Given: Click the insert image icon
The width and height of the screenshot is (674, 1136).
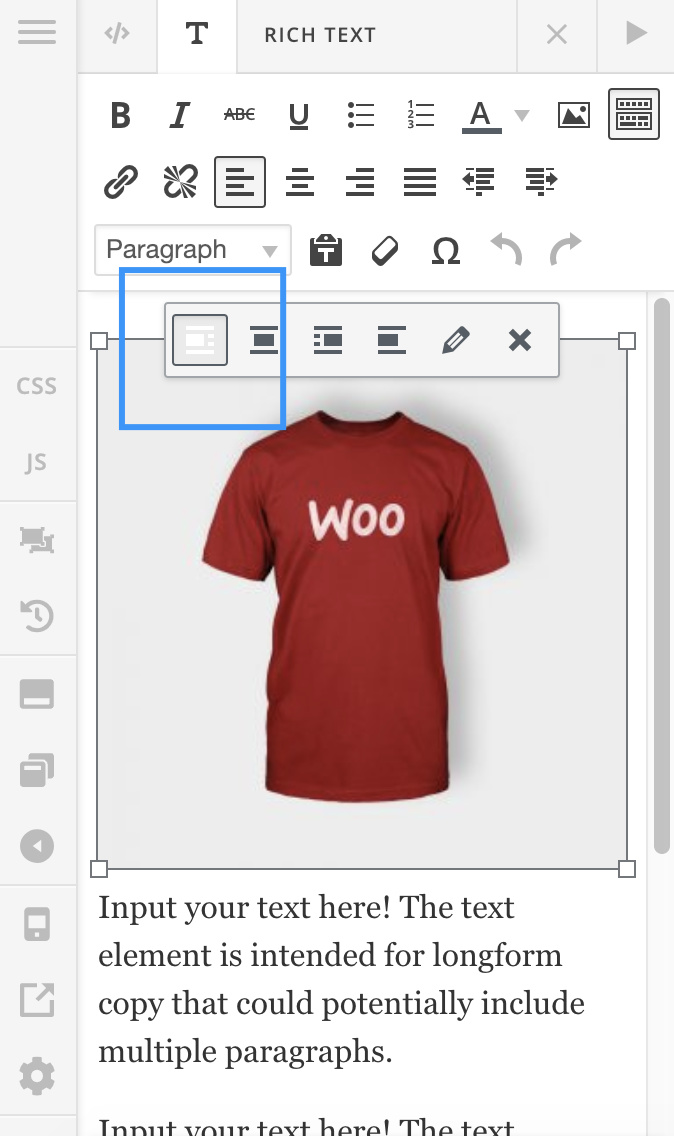Looking at the screenshot, I should coord(574,116).
